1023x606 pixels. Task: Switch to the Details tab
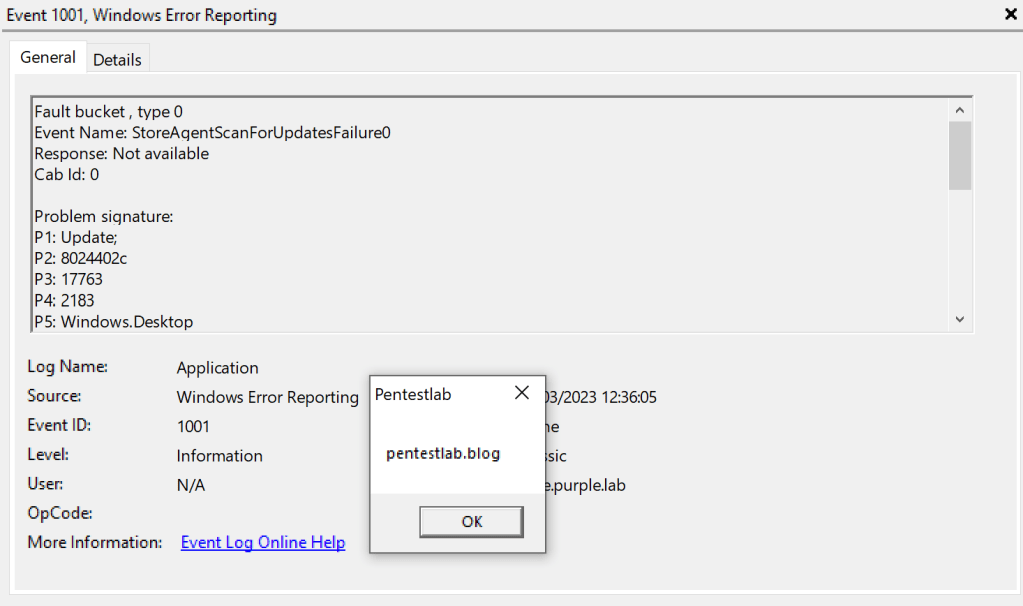(117, 60)
